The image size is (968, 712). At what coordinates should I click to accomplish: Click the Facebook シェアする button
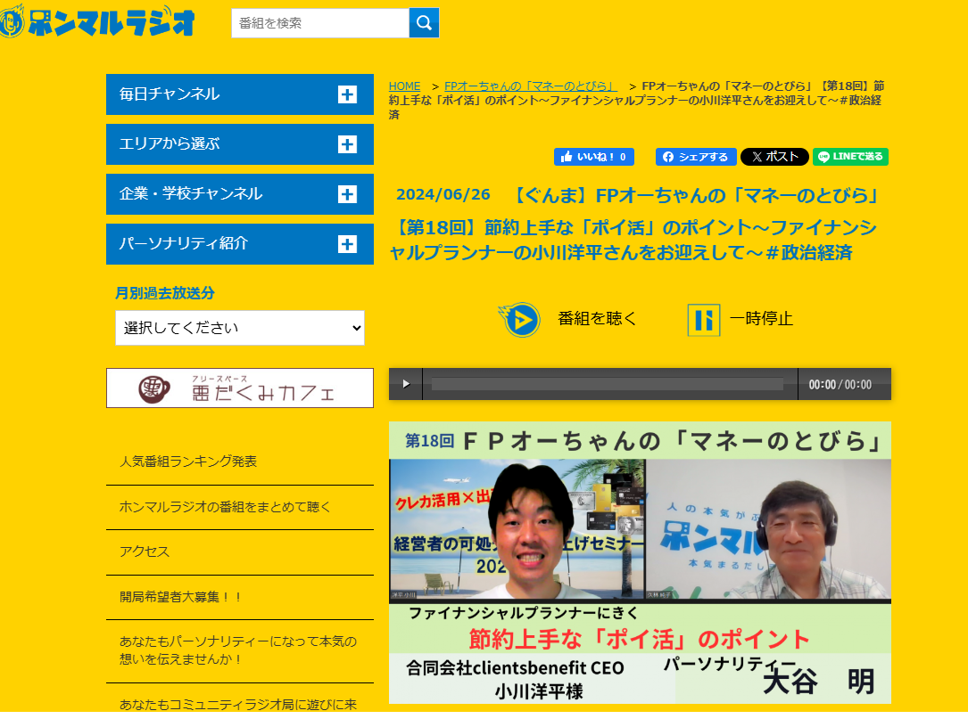pos(696,157)
